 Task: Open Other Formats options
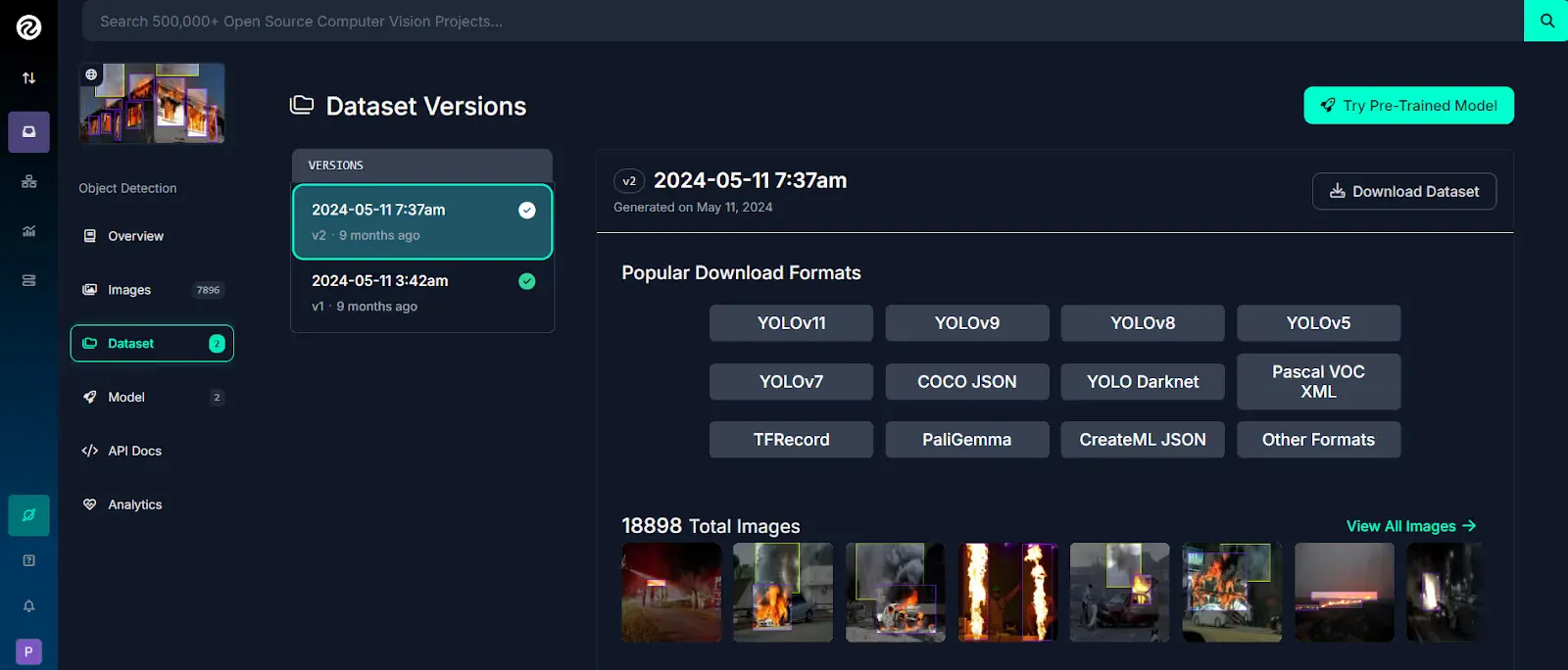[1318, 440]
